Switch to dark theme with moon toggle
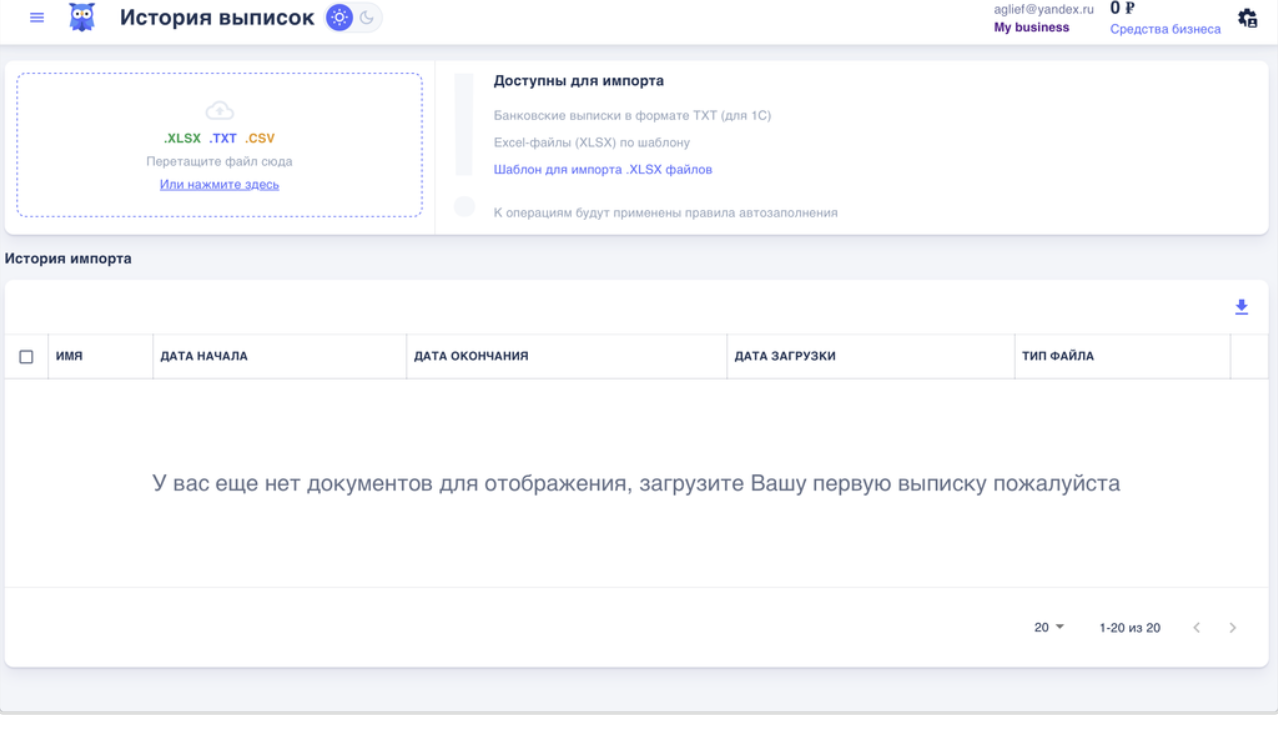Screen dimensions: 1278x734 click(x=364, y=17)
